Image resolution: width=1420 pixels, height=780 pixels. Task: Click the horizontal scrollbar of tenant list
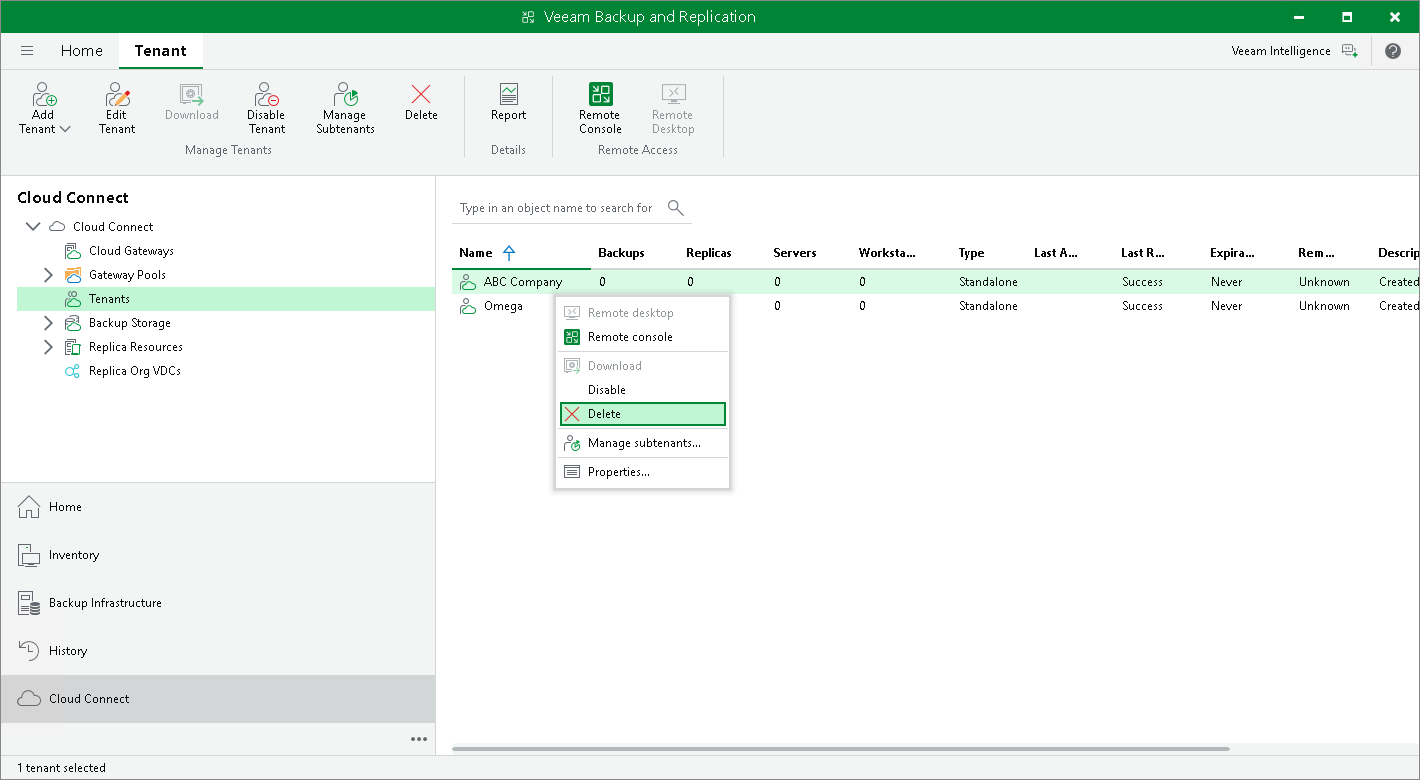tap(841, 748)
